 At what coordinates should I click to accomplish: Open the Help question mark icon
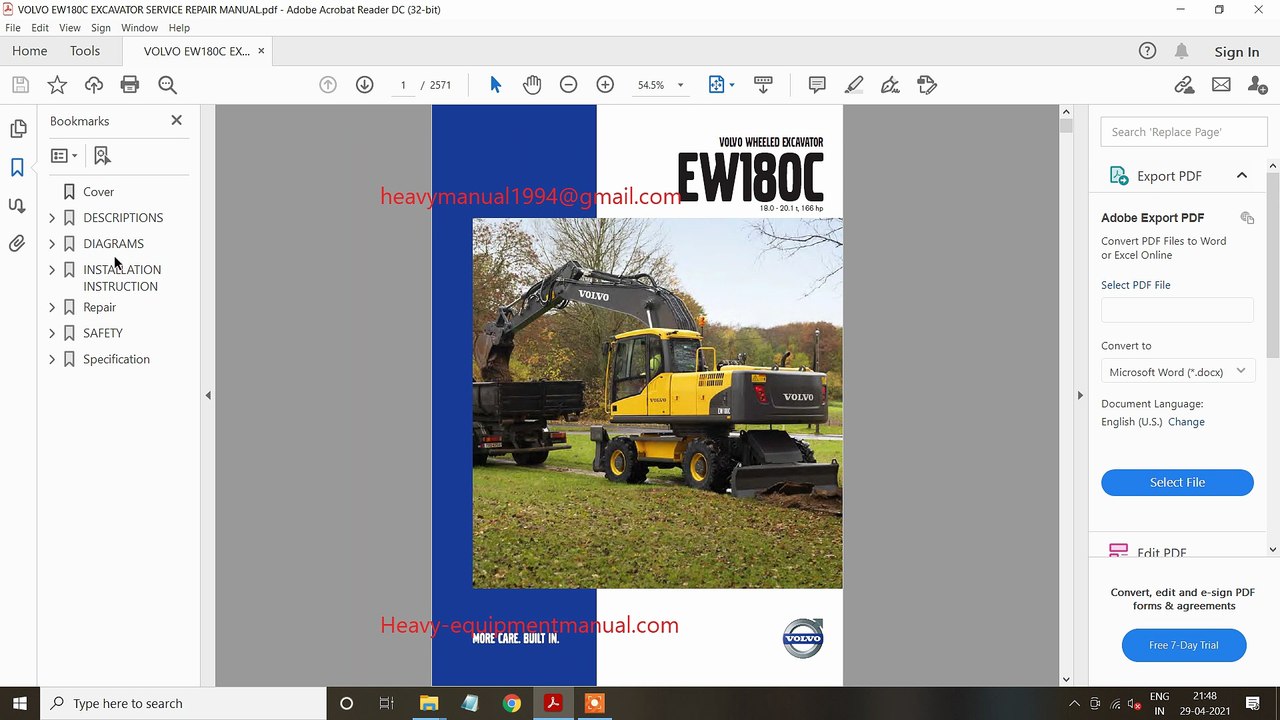tap(1147, 51)
